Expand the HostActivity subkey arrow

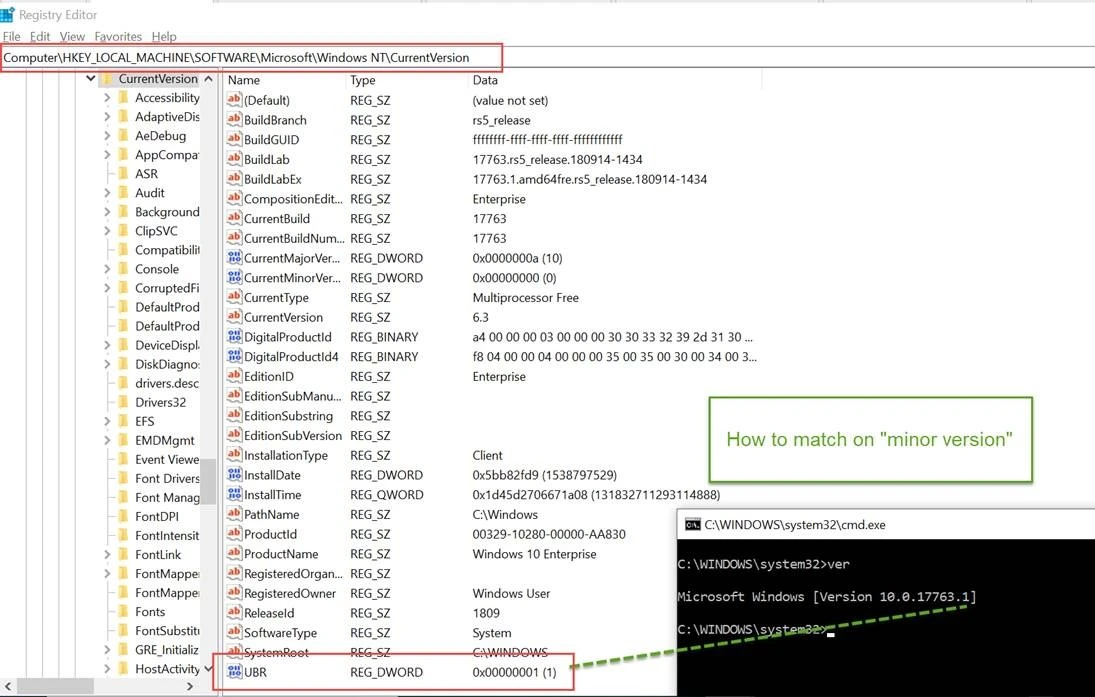point(107,669)
